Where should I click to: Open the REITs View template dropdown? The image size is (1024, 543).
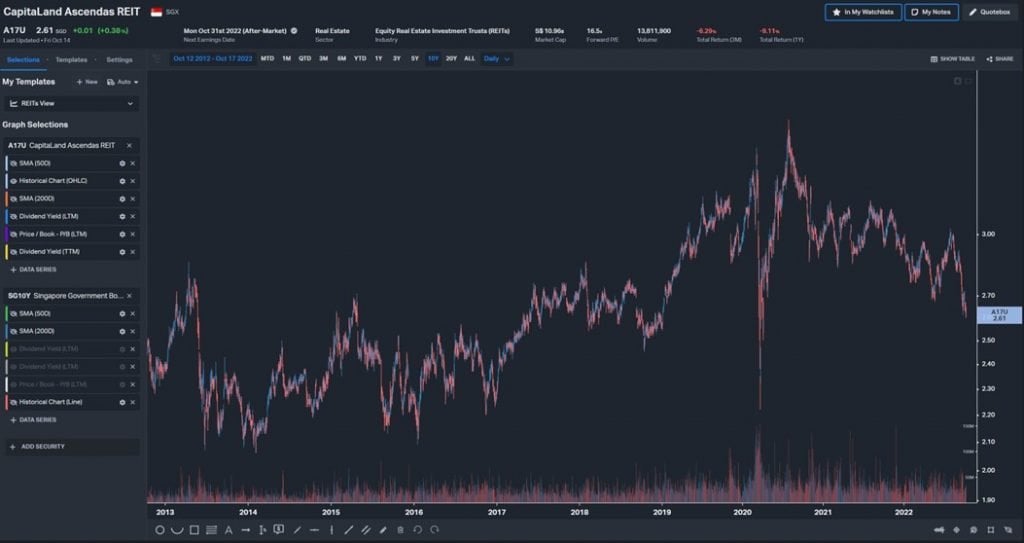pos(71,103)
